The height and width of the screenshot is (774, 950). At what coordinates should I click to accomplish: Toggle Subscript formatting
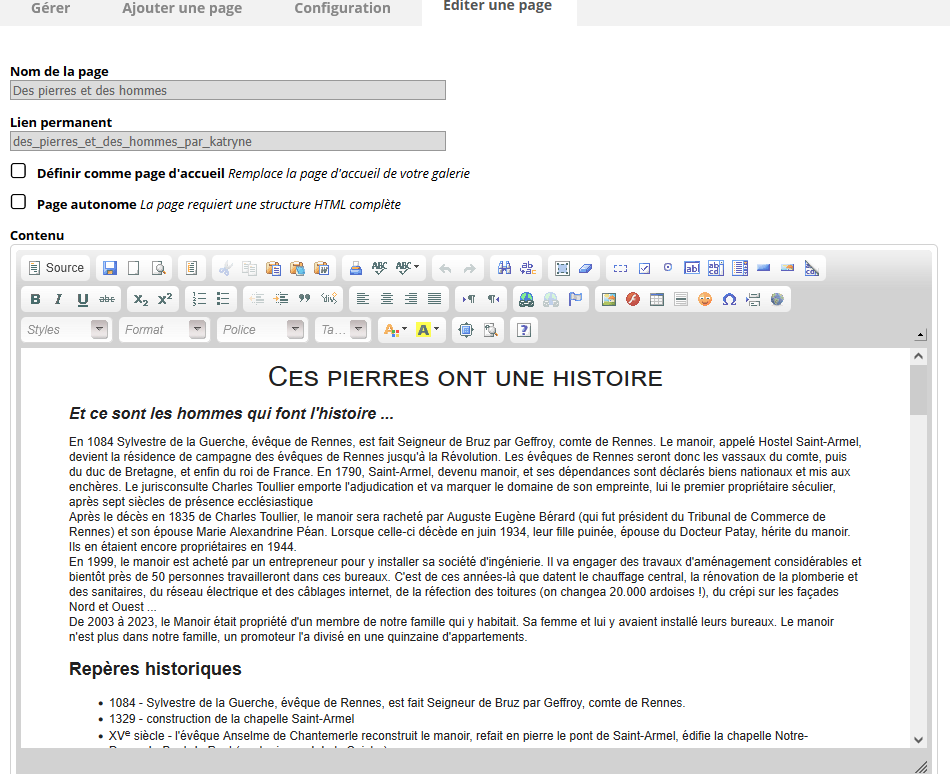point(141,299)
